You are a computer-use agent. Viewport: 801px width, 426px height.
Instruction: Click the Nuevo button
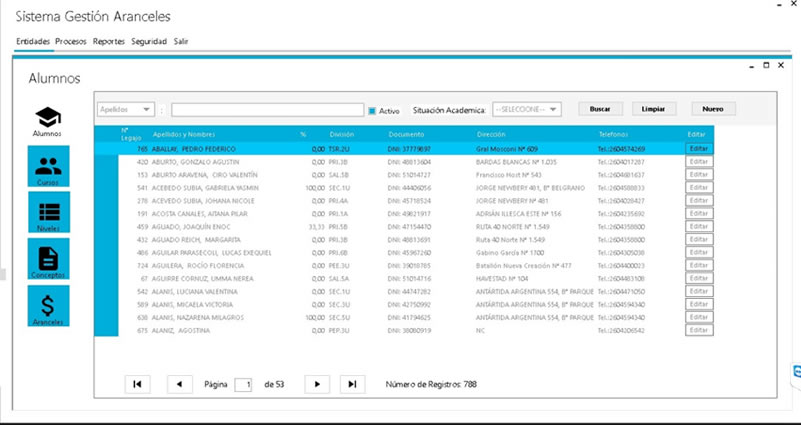[713, 109]
